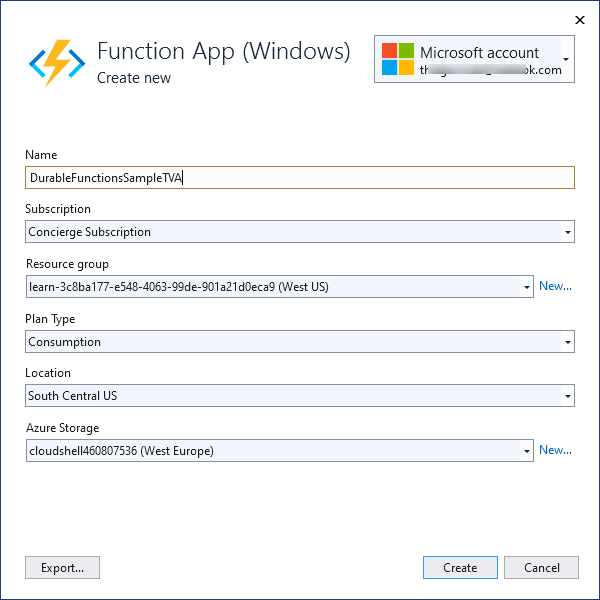Expand the Location dropdown

tap(300, 396)
